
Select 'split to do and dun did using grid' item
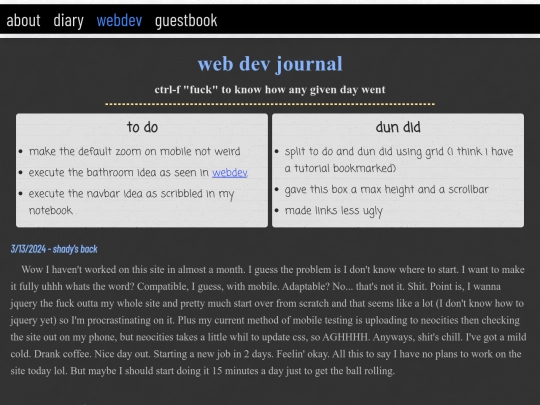pos(399,160)
